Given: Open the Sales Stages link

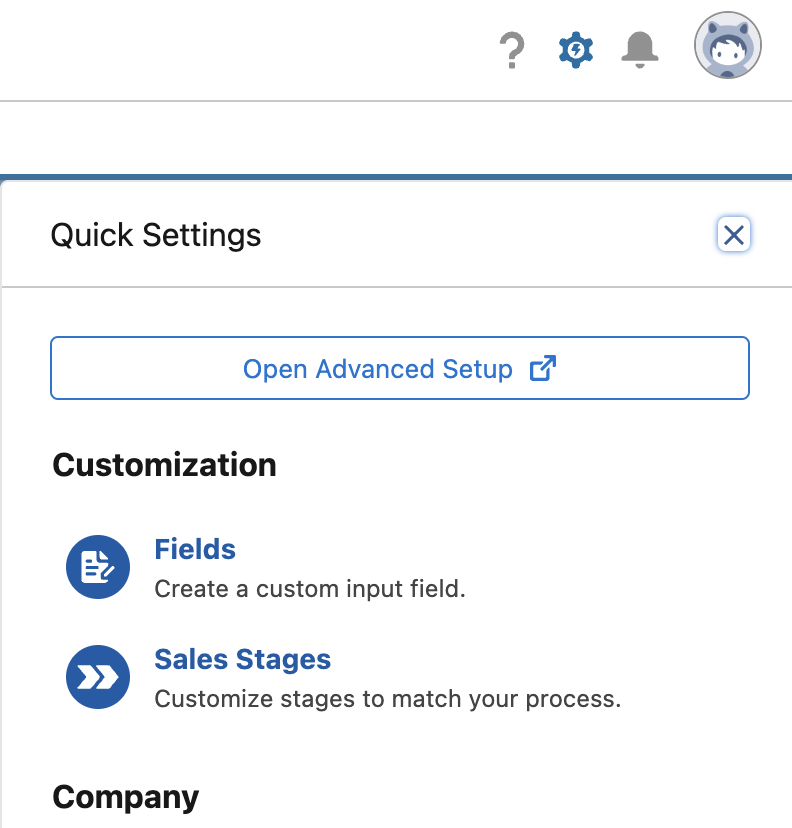Looking at the screenshot, I should tap(242, 659).
